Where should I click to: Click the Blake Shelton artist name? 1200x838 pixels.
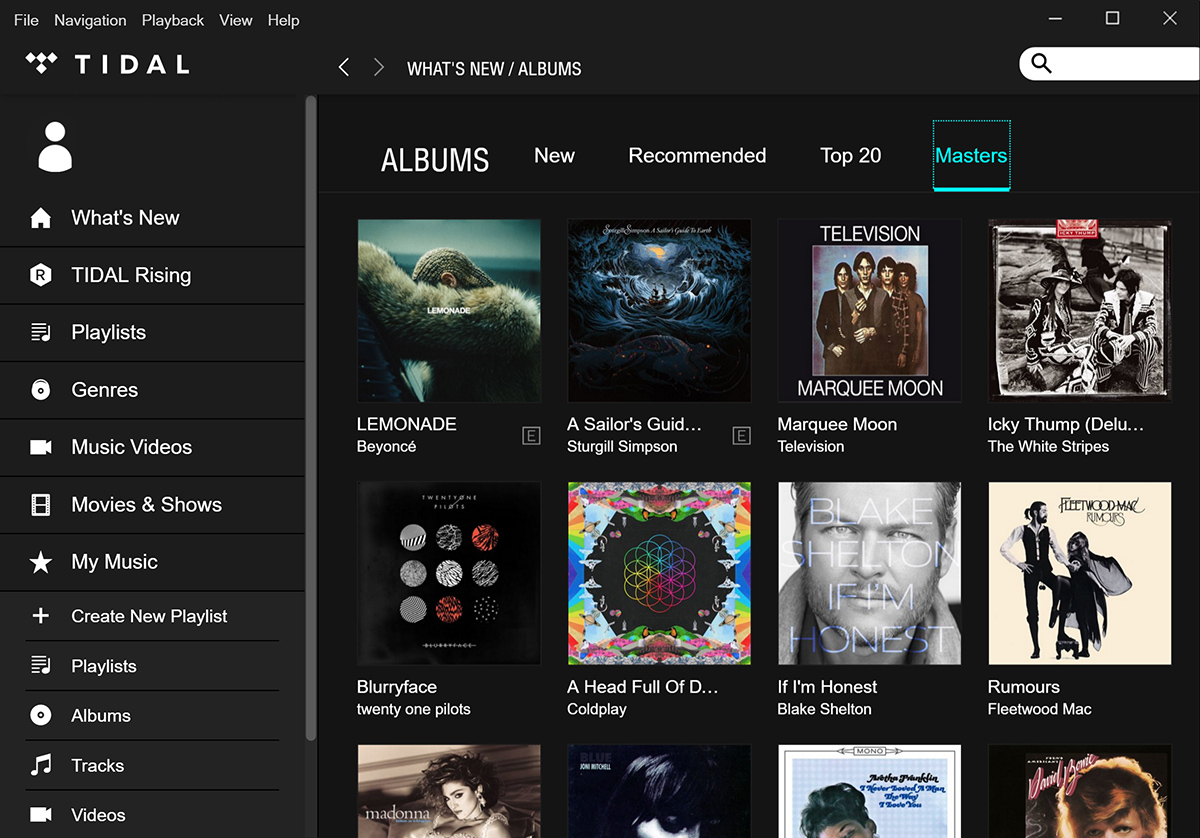click(x=825, y=709)
